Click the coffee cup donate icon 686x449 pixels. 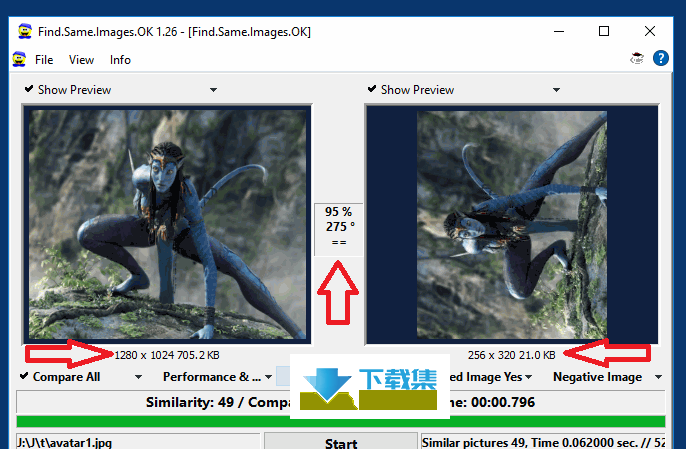pos(637,58)
